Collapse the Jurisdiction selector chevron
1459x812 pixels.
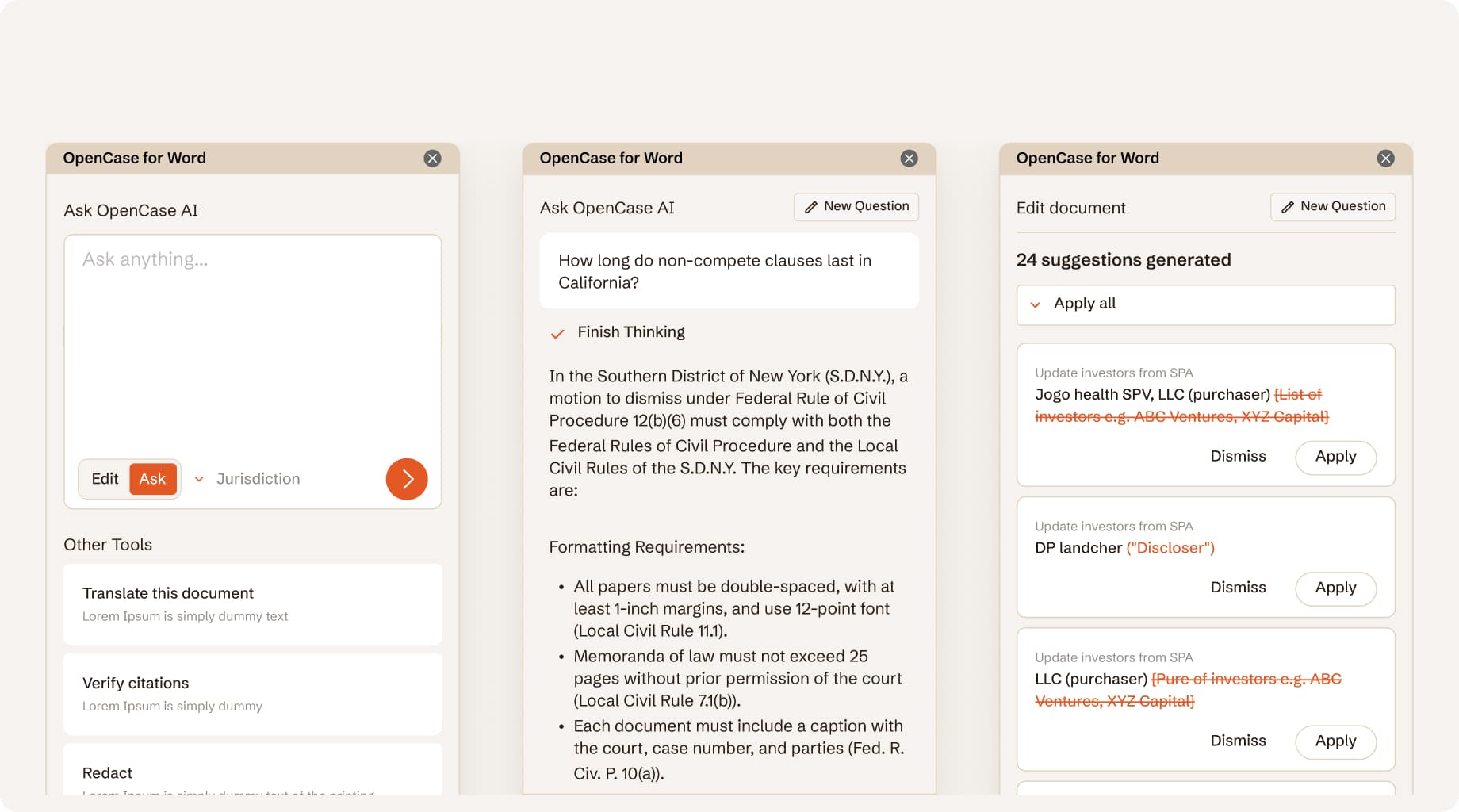coord(200,479)
